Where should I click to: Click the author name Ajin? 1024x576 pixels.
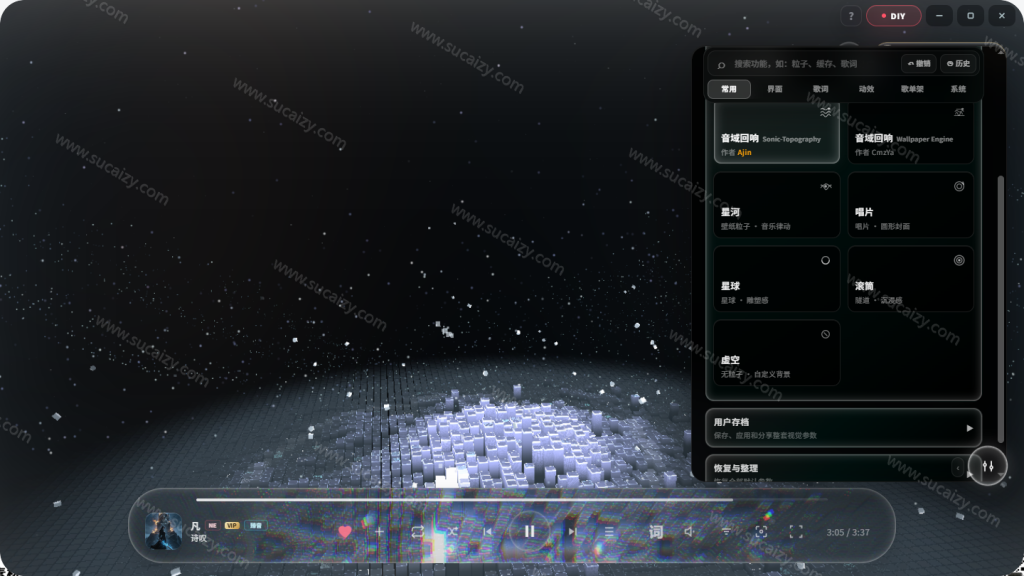coord(744,152)
